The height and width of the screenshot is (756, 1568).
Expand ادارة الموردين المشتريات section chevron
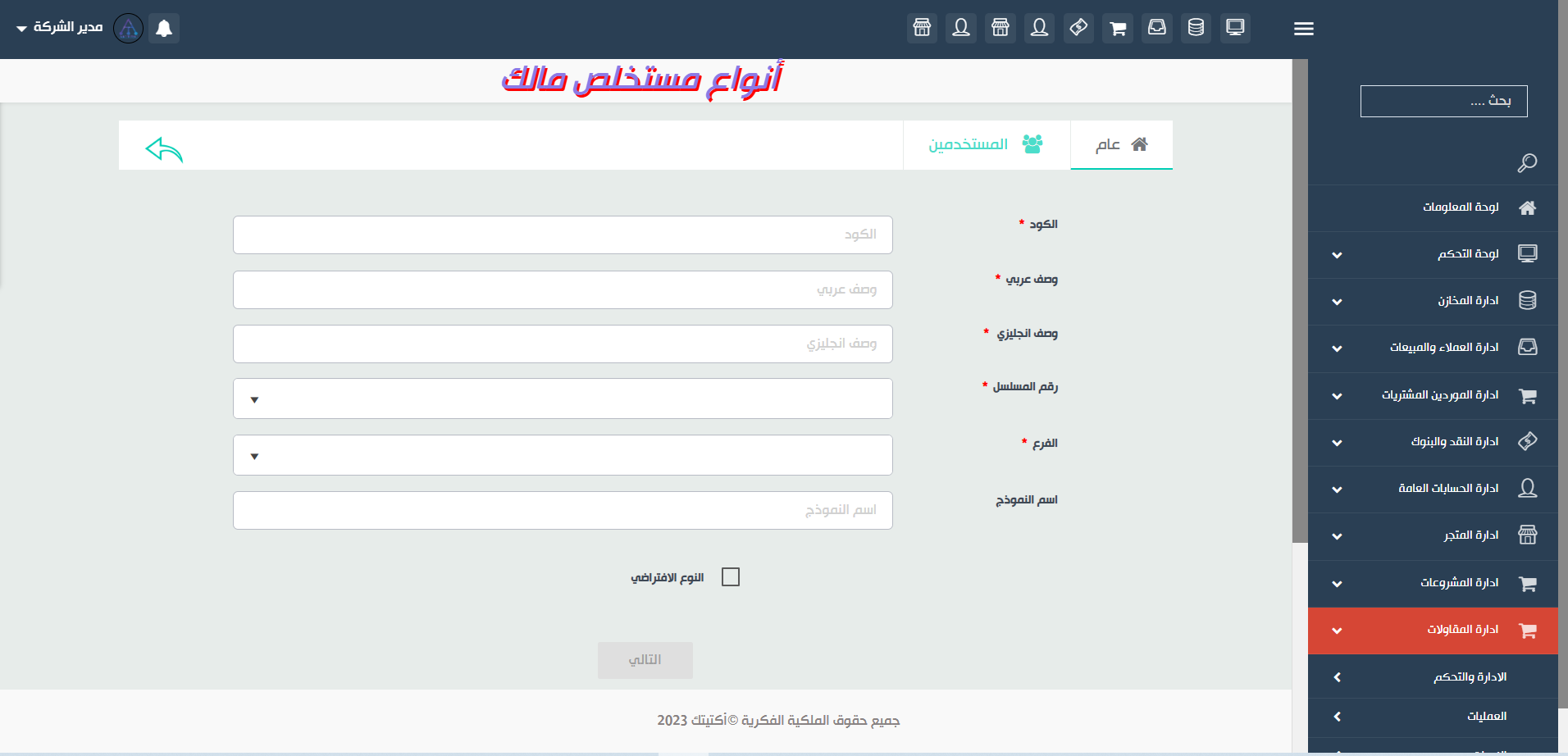click(1337, 396)
